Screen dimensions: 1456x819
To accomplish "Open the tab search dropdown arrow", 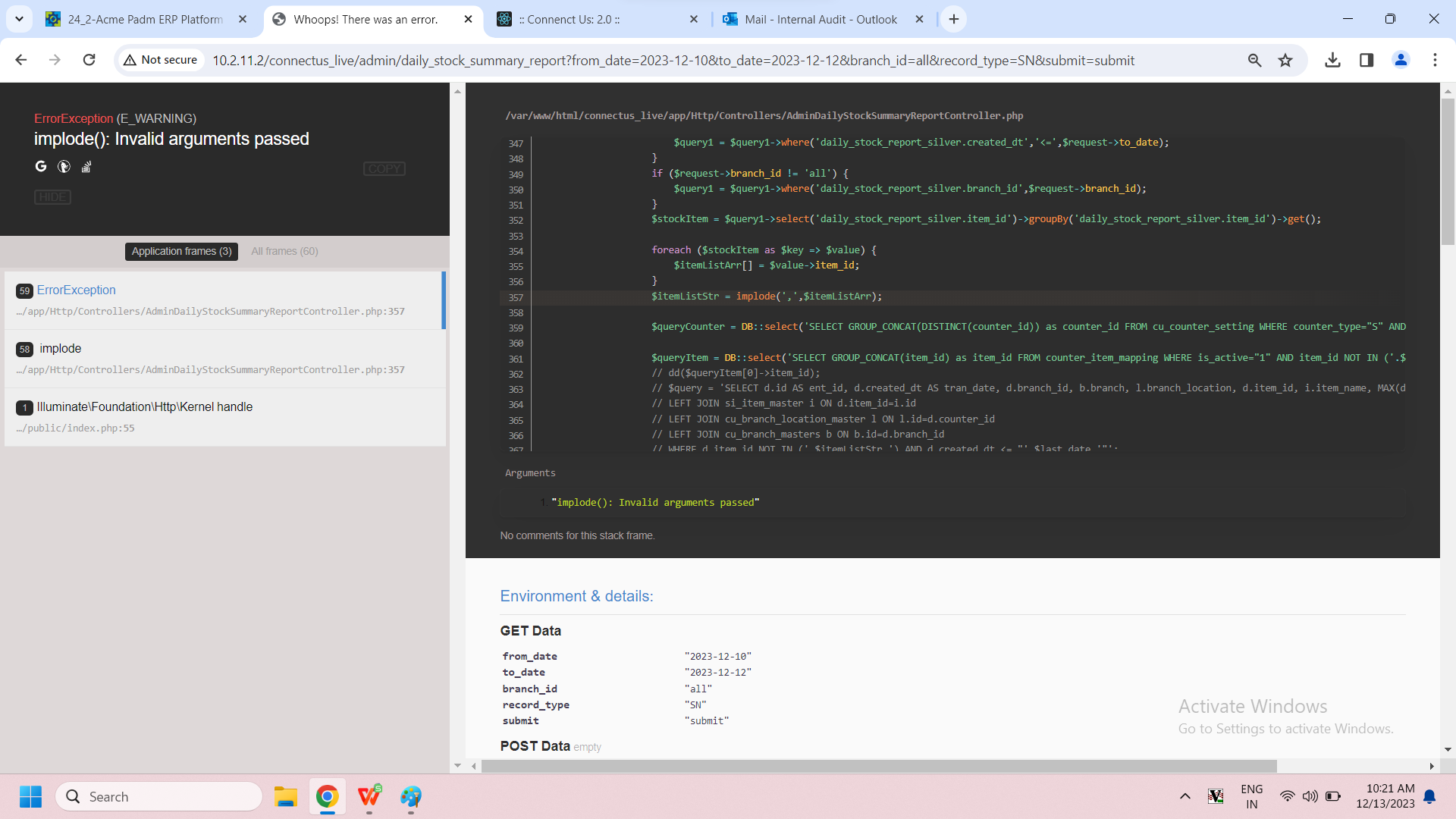I will [19, 19].
